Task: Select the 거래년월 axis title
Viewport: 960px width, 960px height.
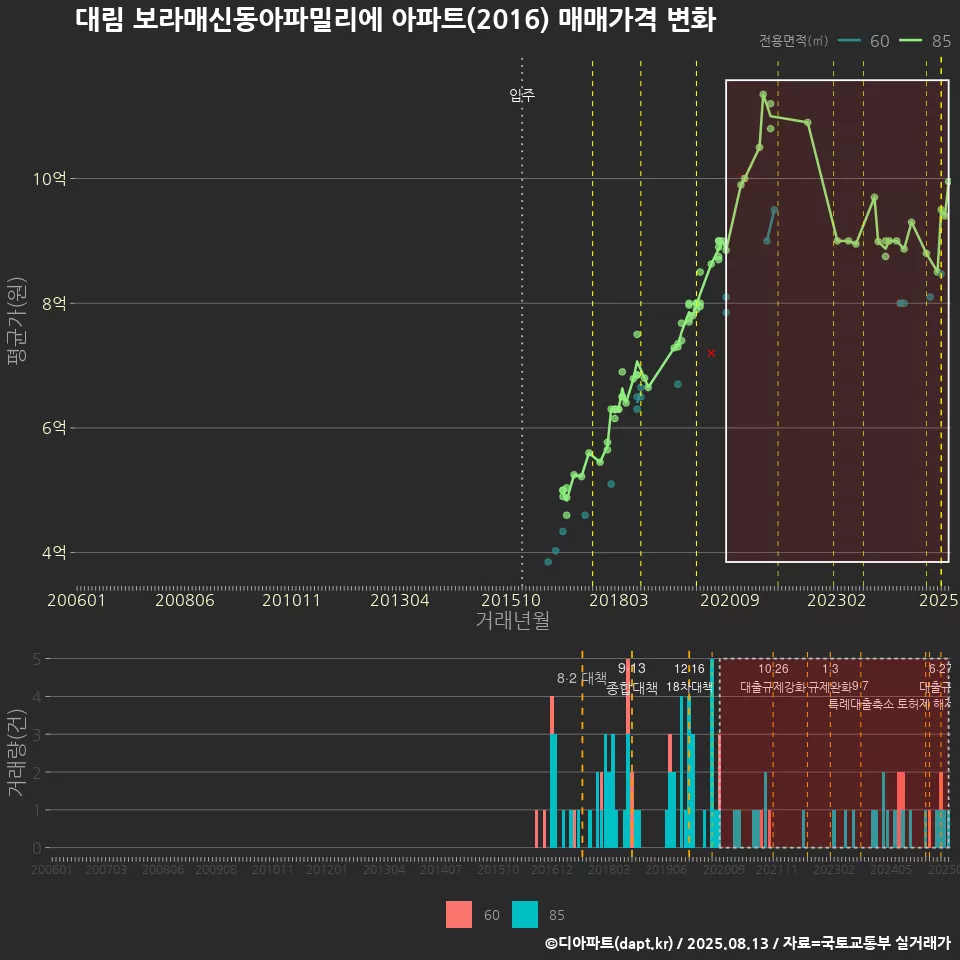Action: coord(512,620)
